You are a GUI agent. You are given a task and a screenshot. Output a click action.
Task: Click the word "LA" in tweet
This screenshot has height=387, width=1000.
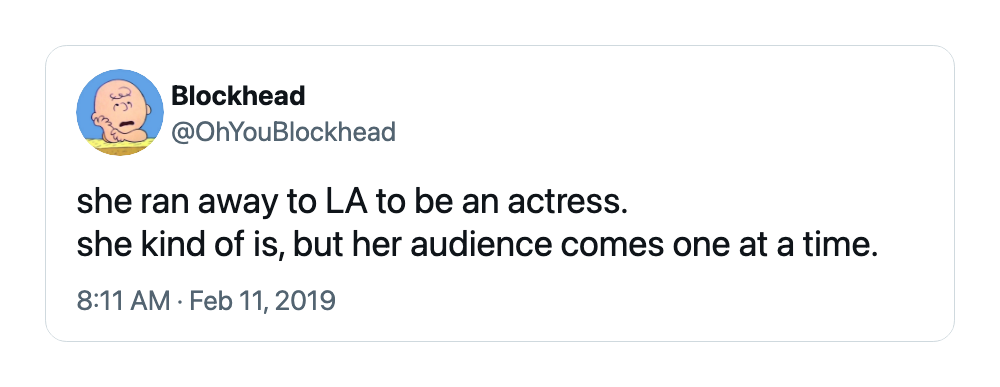point(346,203)
